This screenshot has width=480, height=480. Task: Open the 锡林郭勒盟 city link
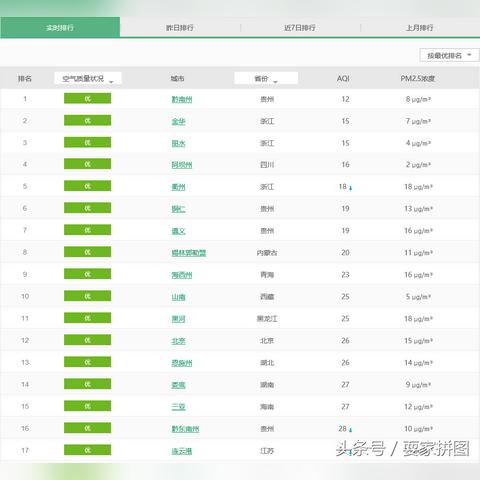(189, 253)
